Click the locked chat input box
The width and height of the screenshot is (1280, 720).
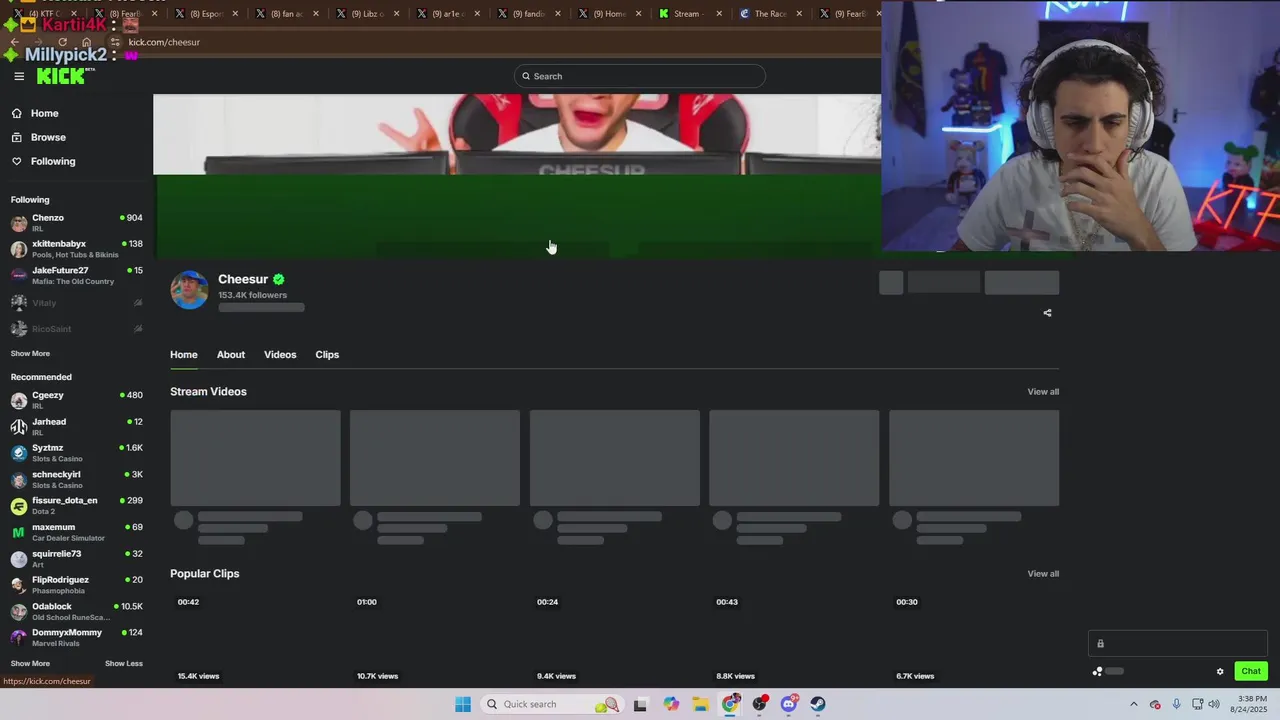point(1178,644)
